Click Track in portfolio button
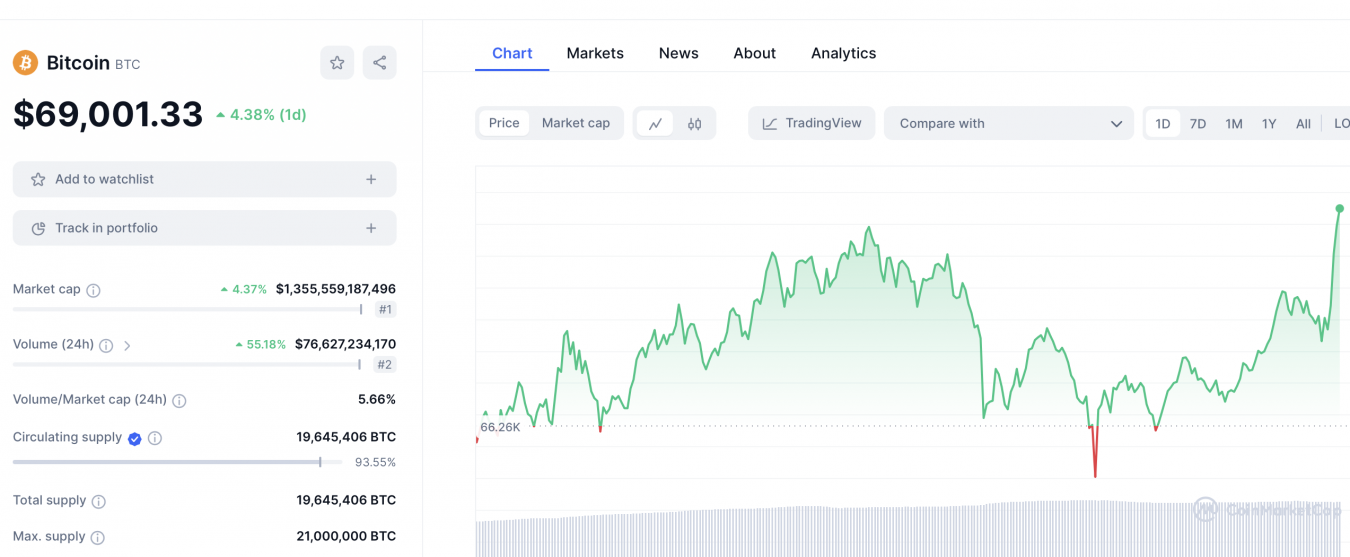The width and height of the screenshot is (1350, 557). [204, 228]
